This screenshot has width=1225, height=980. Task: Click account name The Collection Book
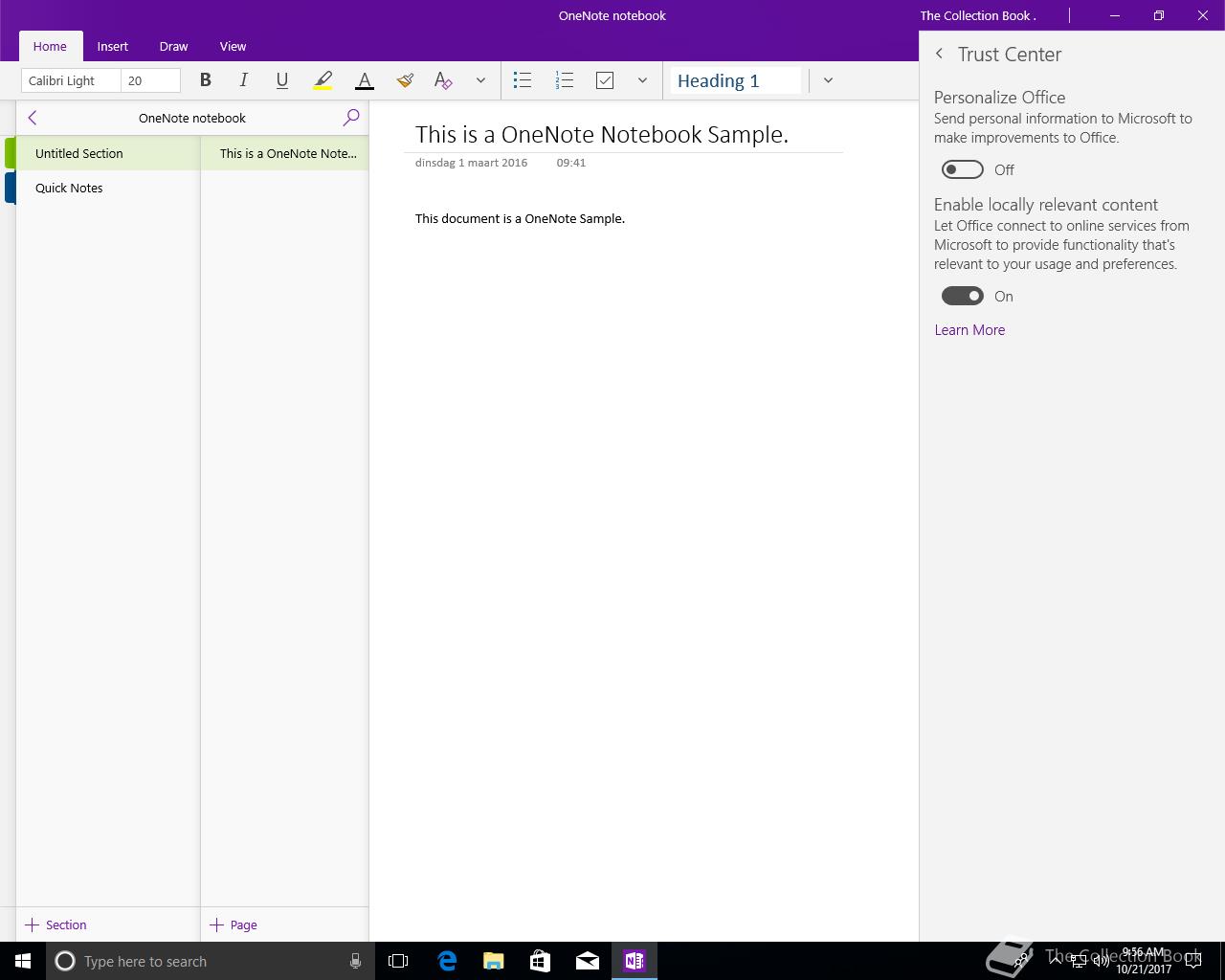pyautogui.click(x=978, y=15)
